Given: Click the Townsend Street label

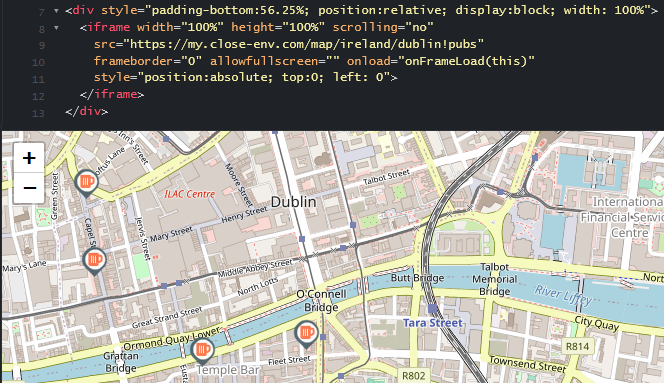Looking at the screenshot, I should (x=527, y=364).
